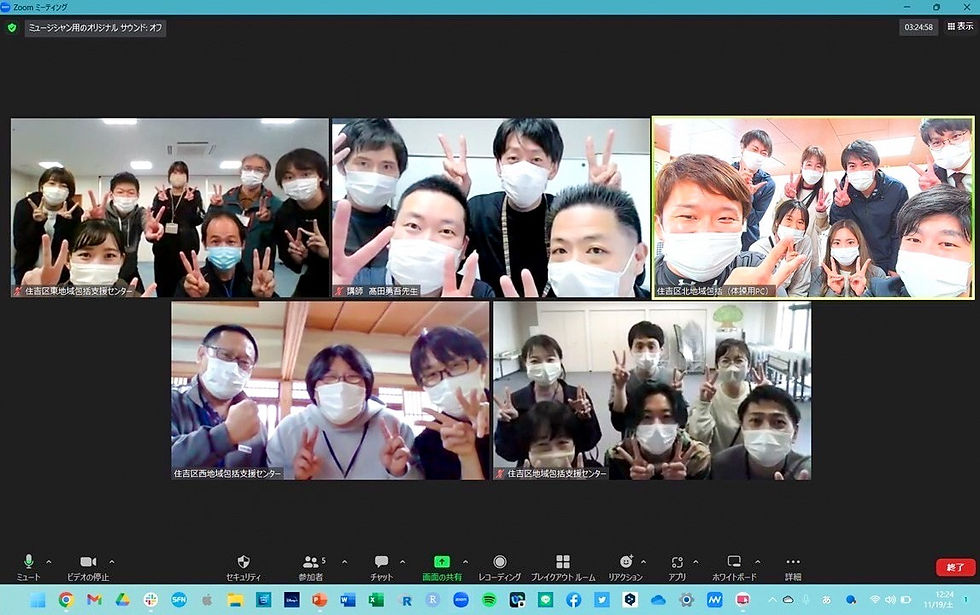Image resolution: width=980 pixels, height=615 pixels.
Task: Open Disney+ from the taskbar
Action: coord(291,600)
